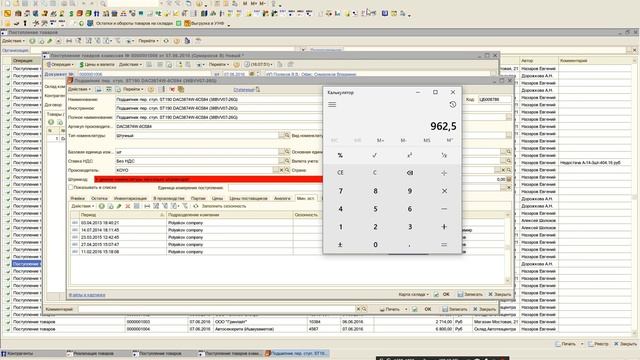Click 'OK' in the receipt document footer
640x360 pixels.
coord(427,309)
